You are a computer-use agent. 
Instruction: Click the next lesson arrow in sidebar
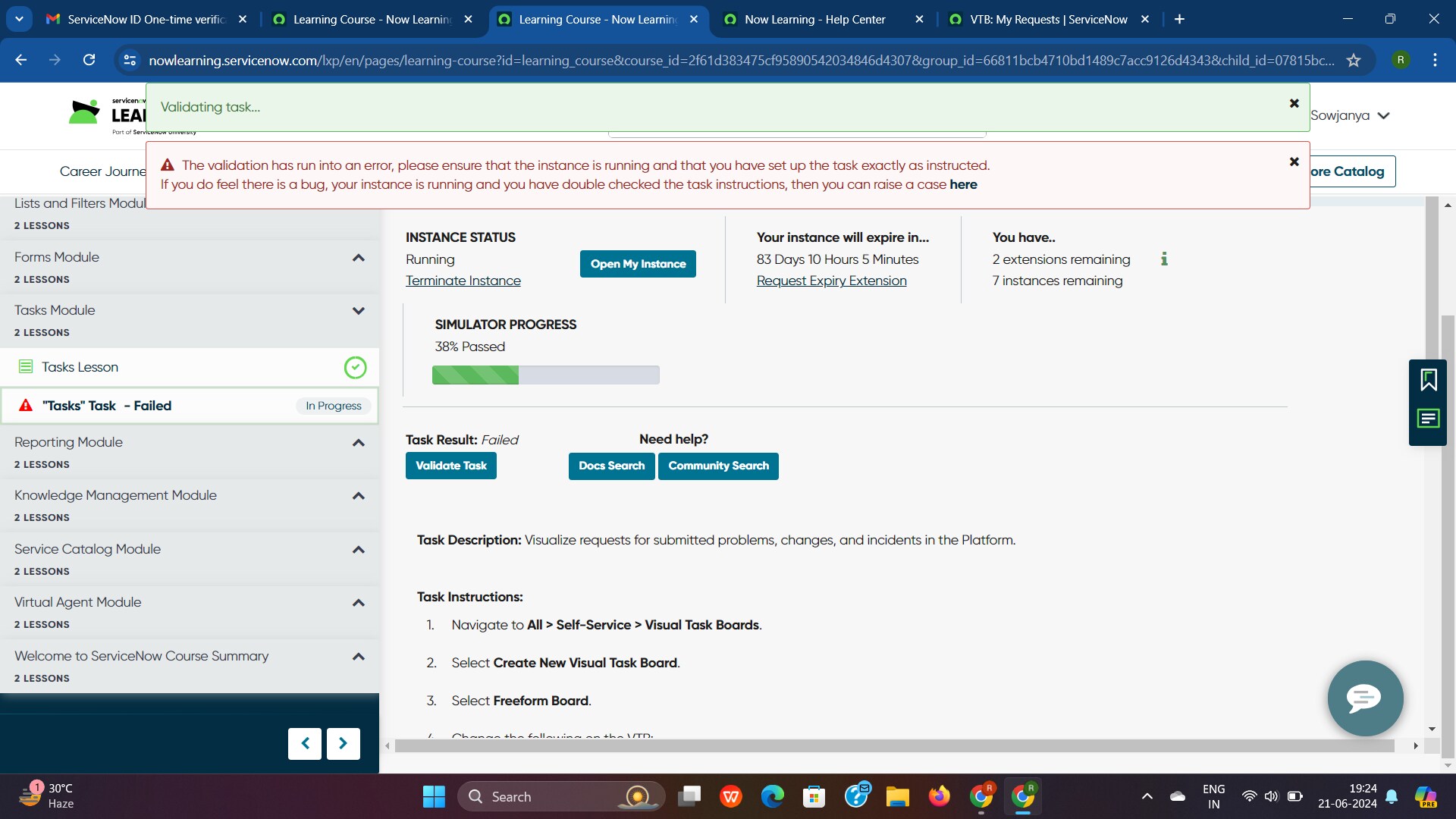pyautogui.click(x=343, y=744)
